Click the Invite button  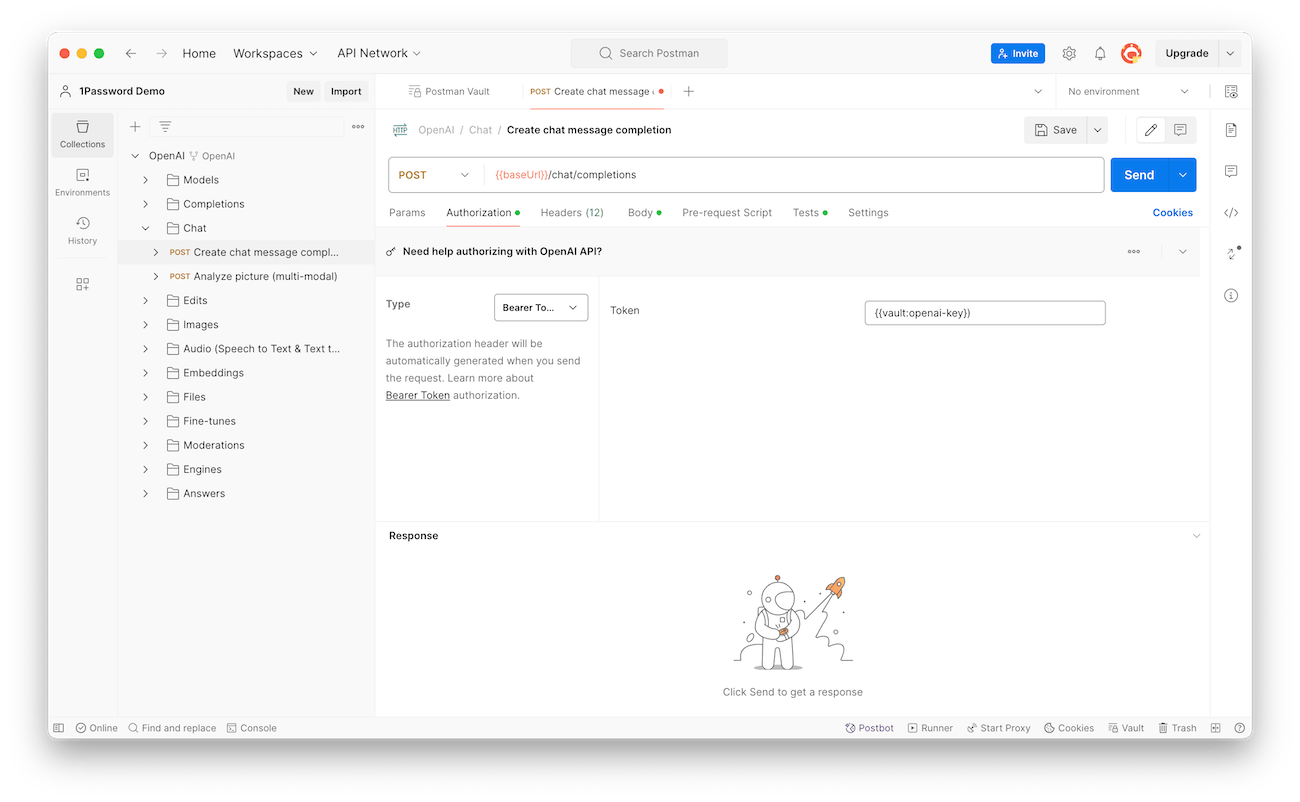(x=1017, y=53)
